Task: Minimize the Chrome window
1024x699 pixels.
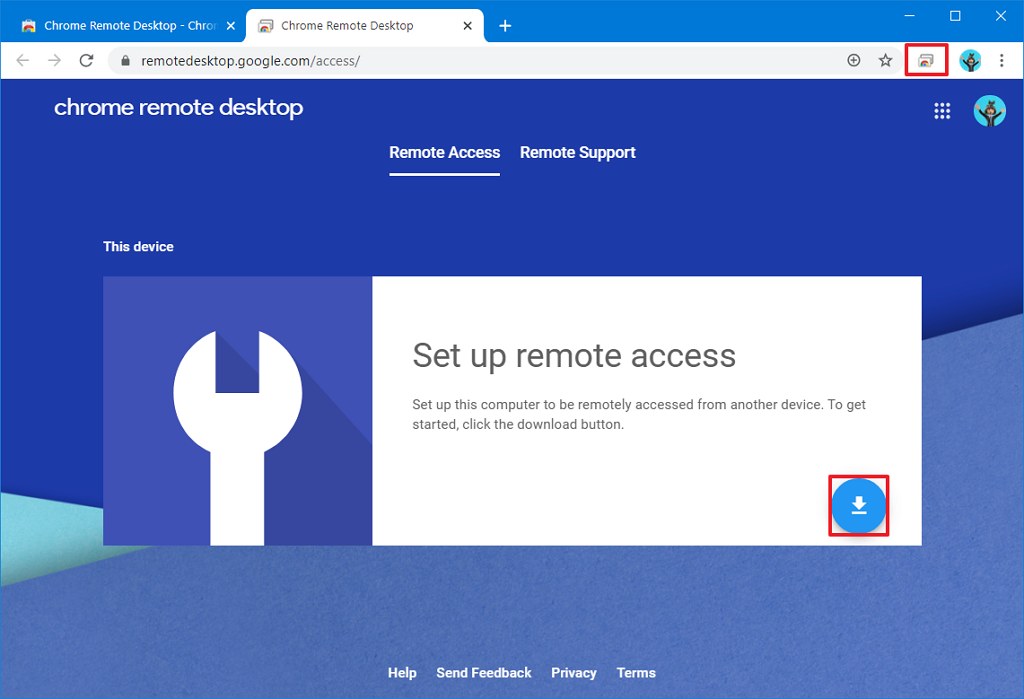Action: pyautogui.click(x=909, y=16)
